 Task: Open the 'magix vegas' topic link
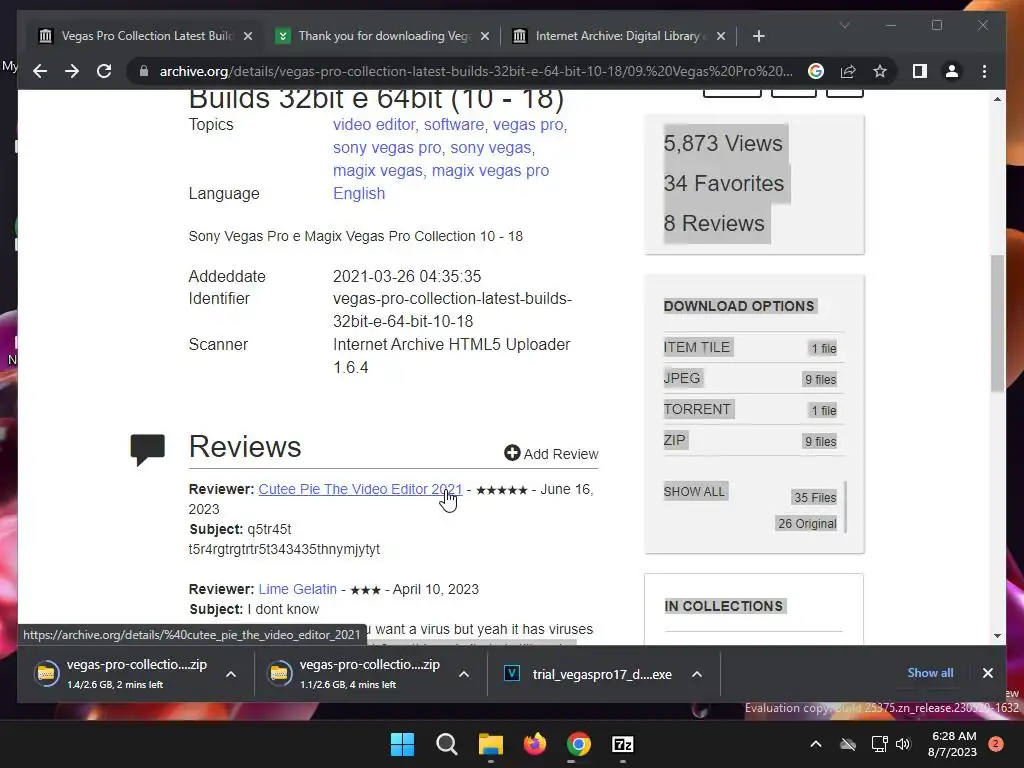coord(377,170)
